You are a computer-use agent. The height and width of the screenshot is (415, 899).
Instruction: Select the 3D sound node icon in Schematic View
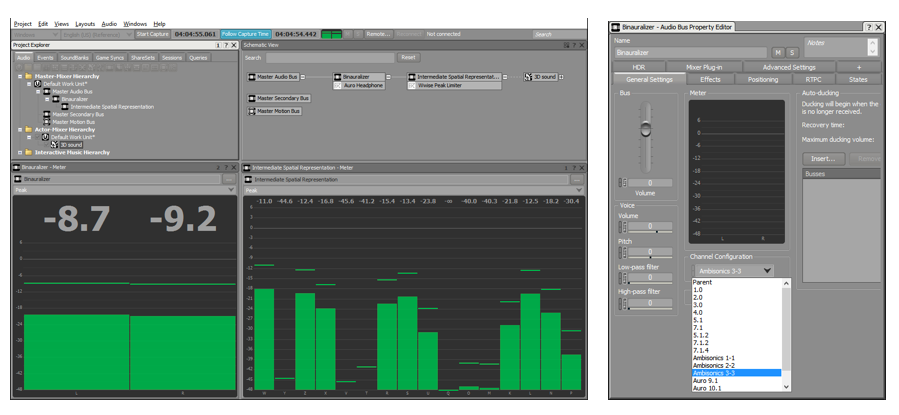529,77
